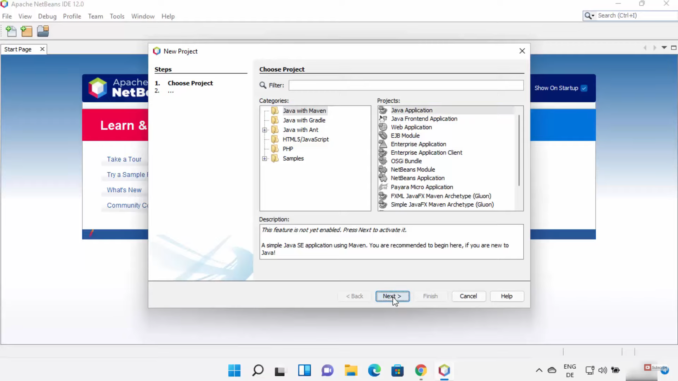
Task: Switch to the Start Page tab
Action: click(18, 49)
